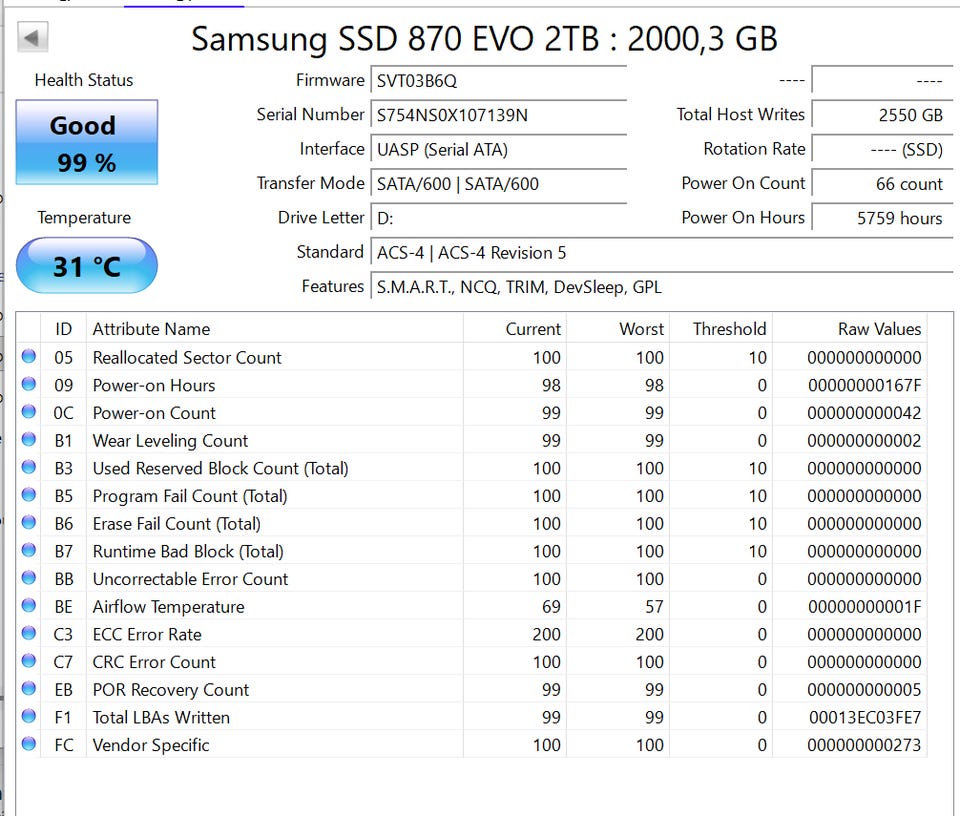Click the Serial Number field S754NS0X107139N
960x816 pixels.
(x=498, y=115)
